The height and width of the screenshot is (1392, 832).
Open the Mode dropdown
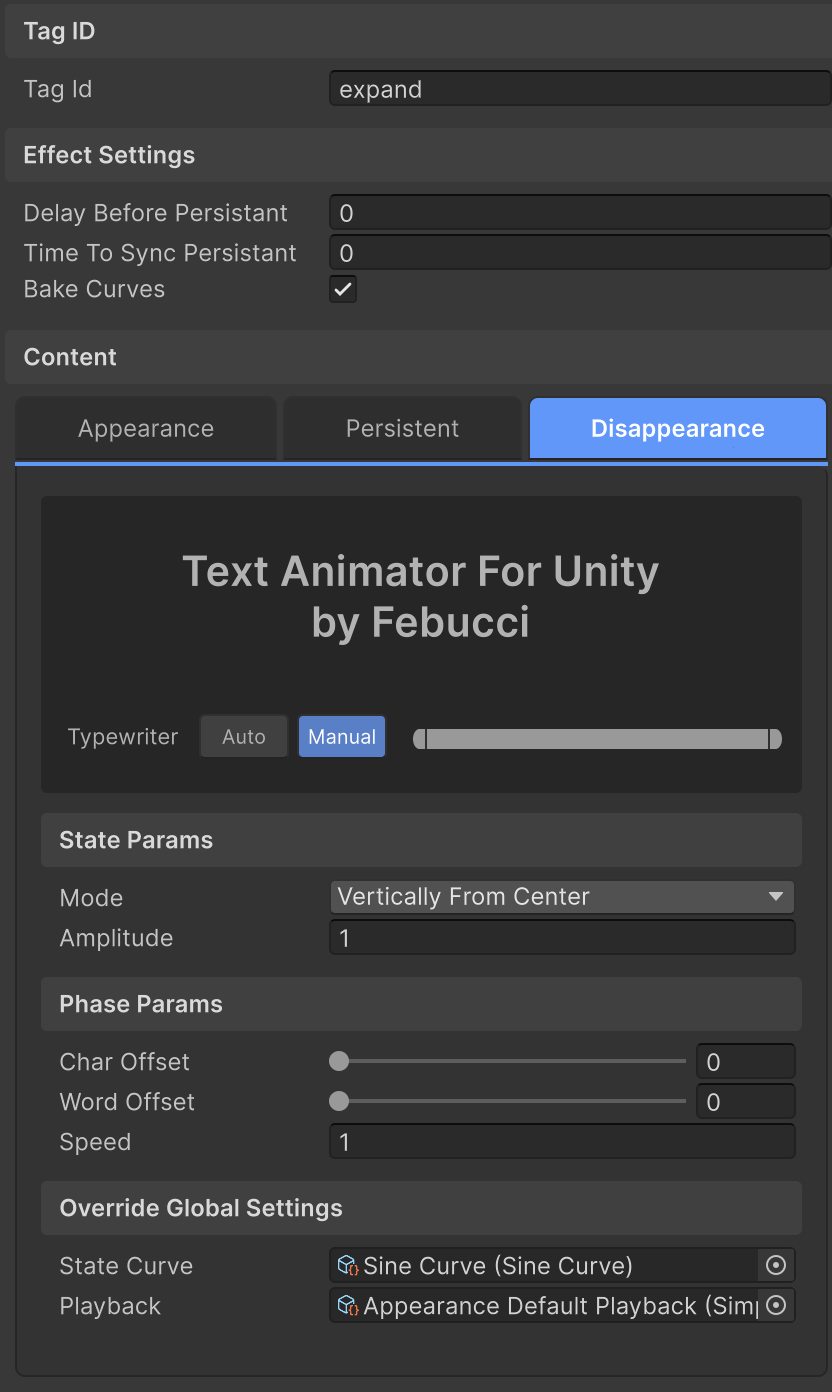tap(562, 897)
